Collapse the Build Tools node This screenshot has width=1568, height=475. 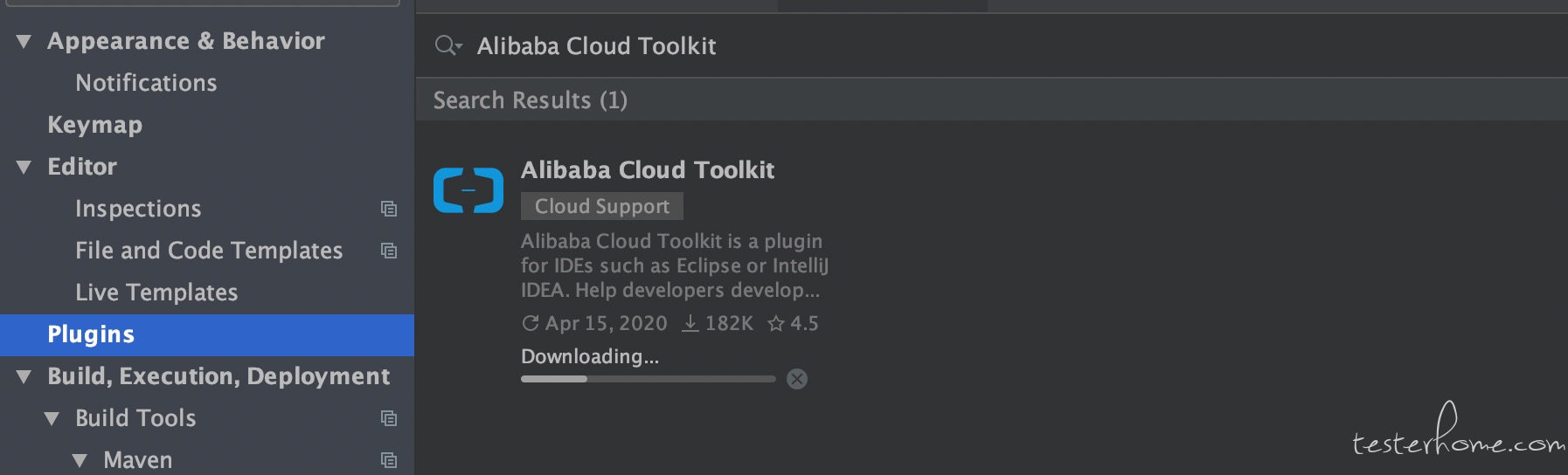(52, 419)
